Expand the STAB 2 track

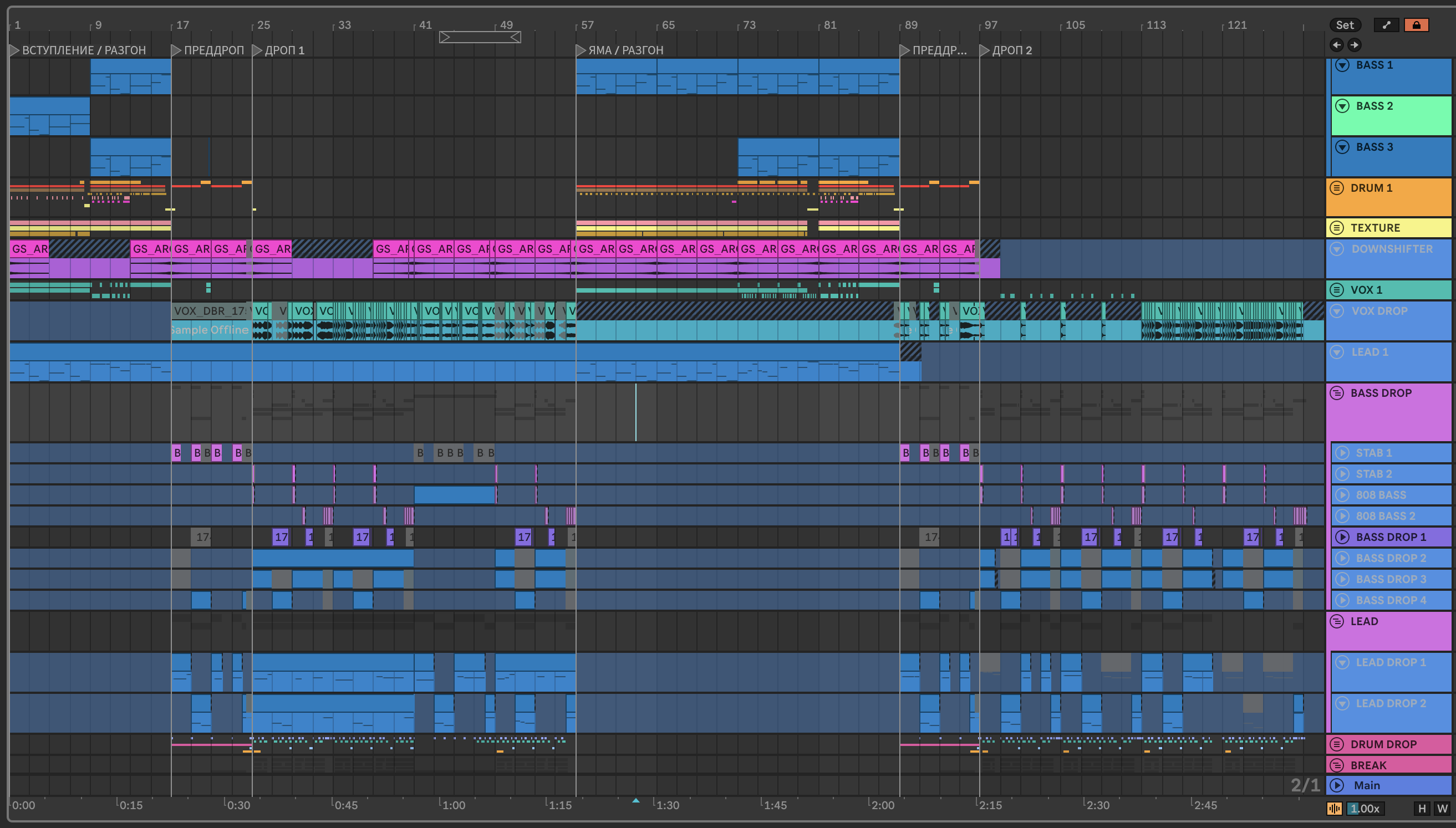1342,474
